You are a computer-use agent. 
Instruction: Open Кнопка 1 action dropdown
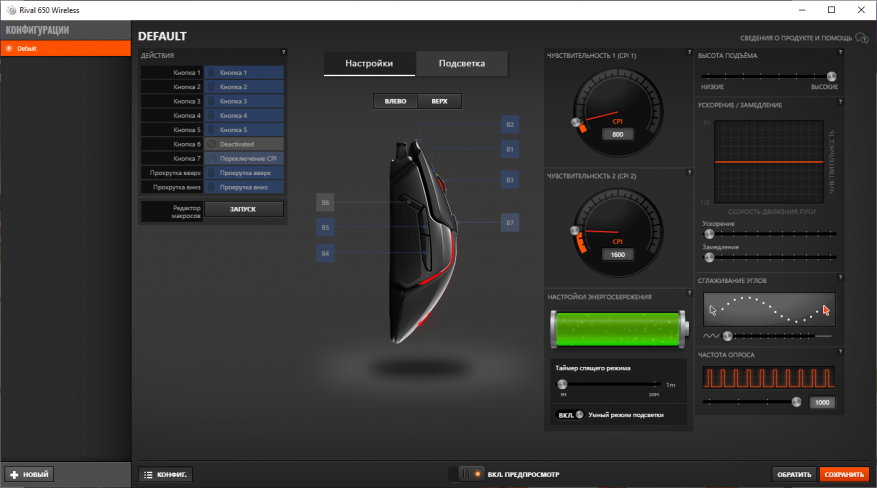pyautogui.click(x=244, y=73)
